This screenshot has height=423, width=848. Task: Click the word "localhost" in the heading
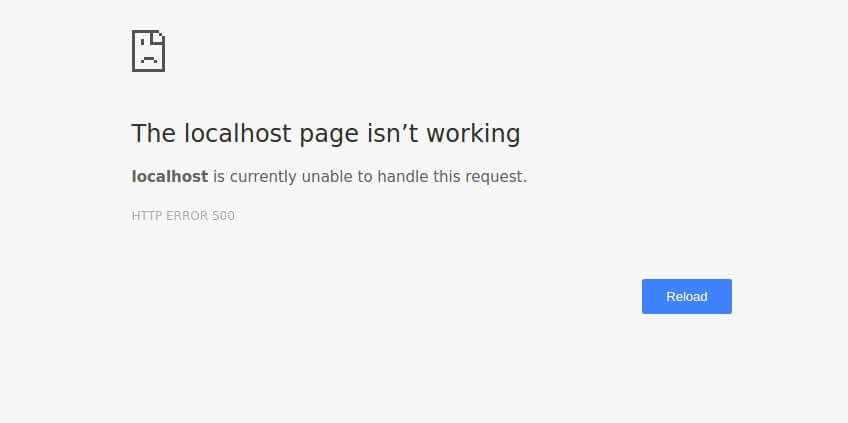(237, 133)
